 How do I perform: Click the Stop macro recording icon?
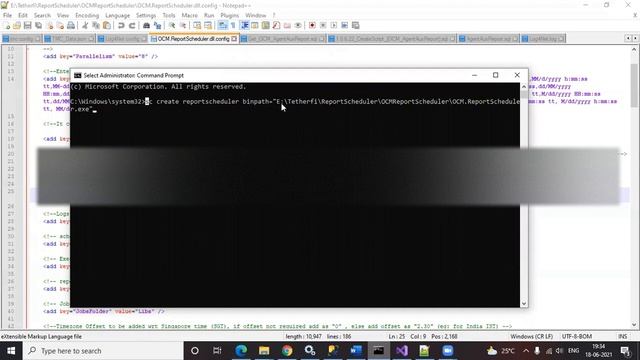tap(323, 25)
